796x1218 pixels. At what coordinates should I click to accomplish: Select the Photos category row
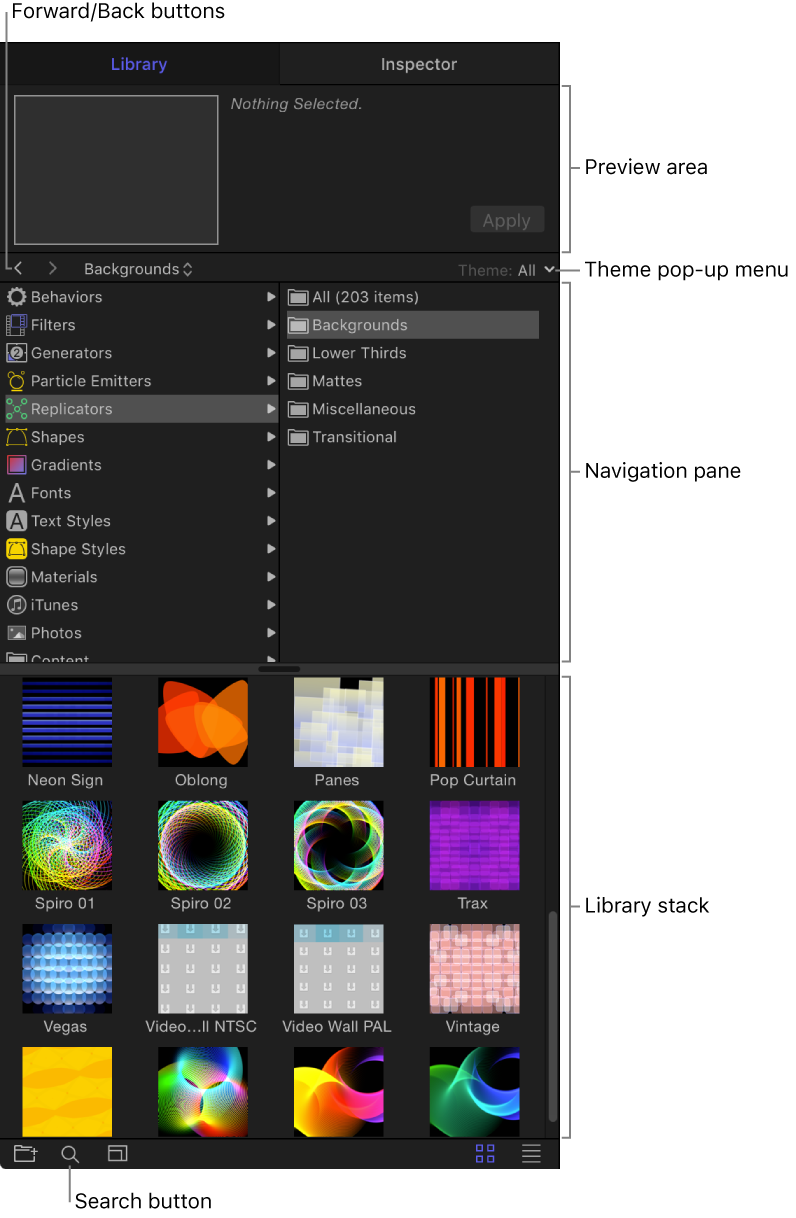coord(140,633)
